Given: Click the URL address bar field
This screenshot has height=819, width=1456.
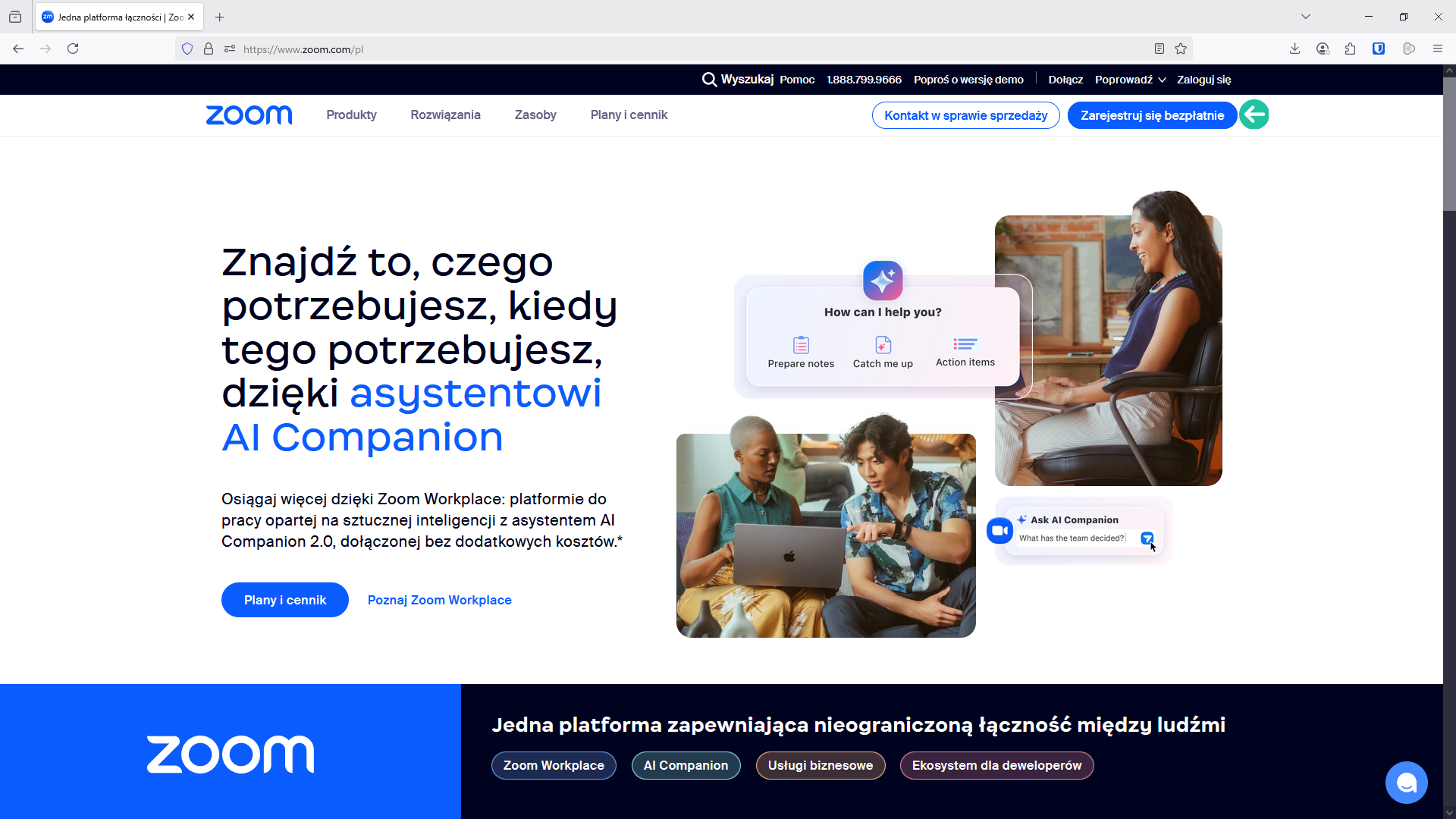Looking at the screenshot, I should pos(682,49).
